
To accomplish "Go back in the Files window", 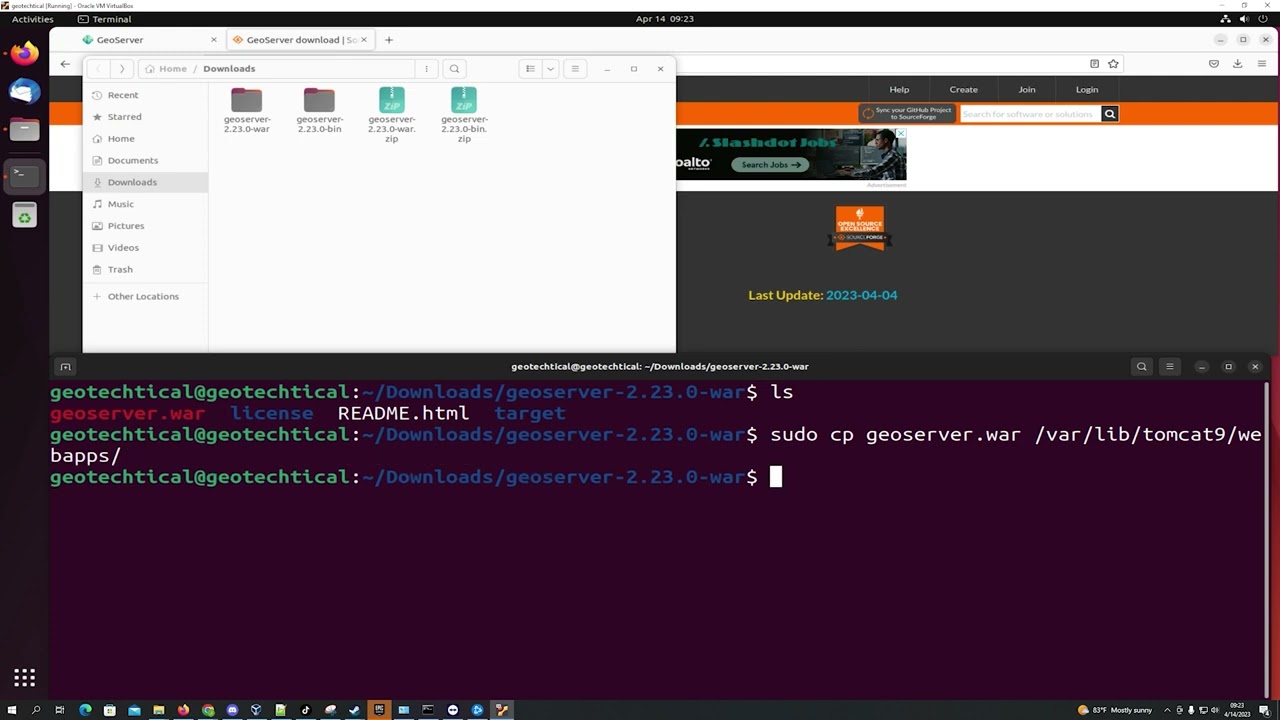I will point(98,69).
